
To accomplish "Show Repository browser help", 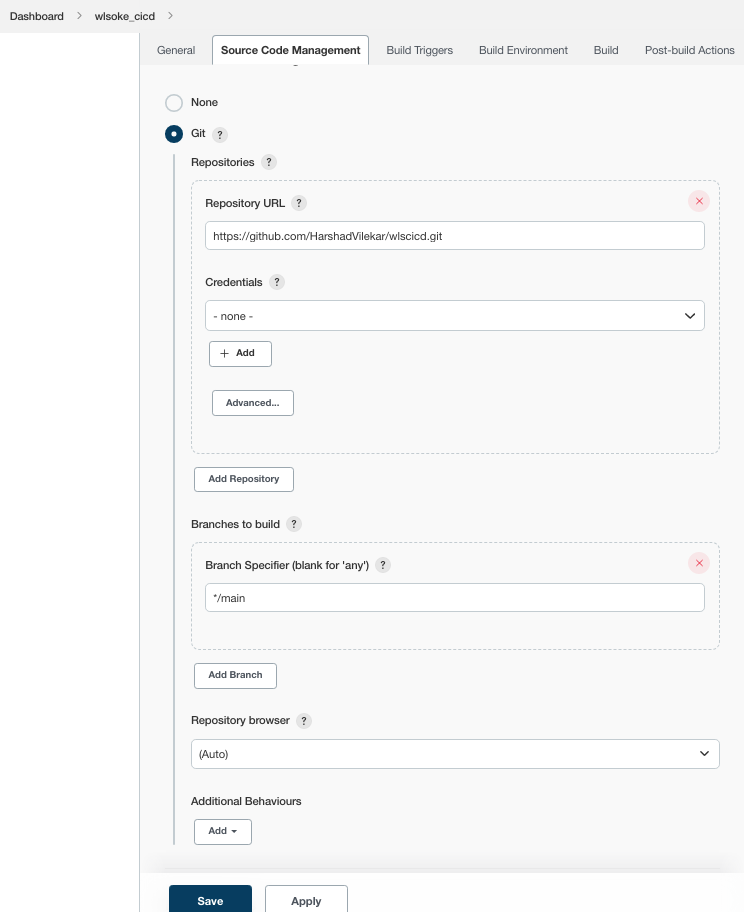I will [304, 721].
